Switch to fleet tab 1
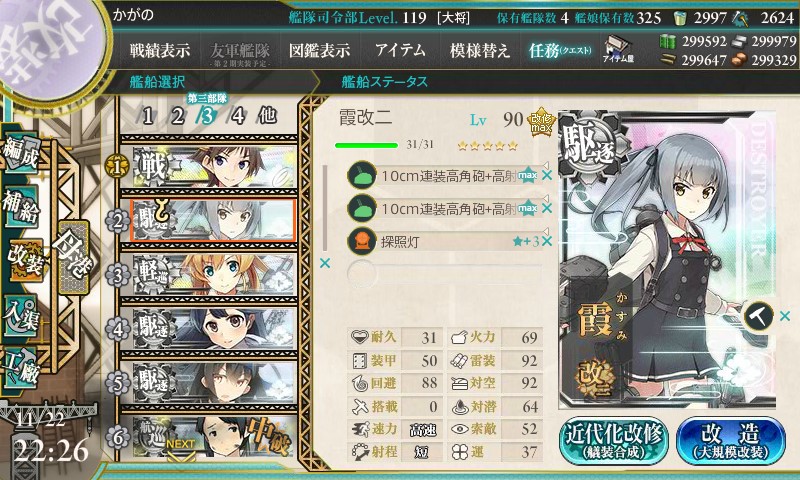 pos(147,116)
